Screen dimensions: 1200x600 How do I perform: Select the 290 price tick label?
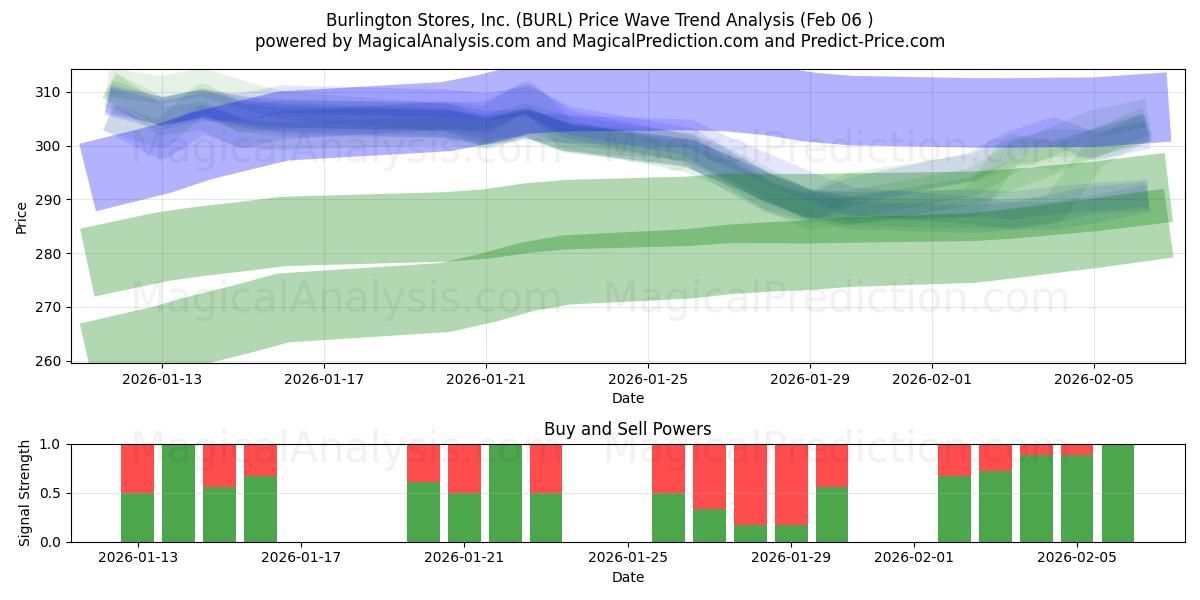tap(50, 200)
